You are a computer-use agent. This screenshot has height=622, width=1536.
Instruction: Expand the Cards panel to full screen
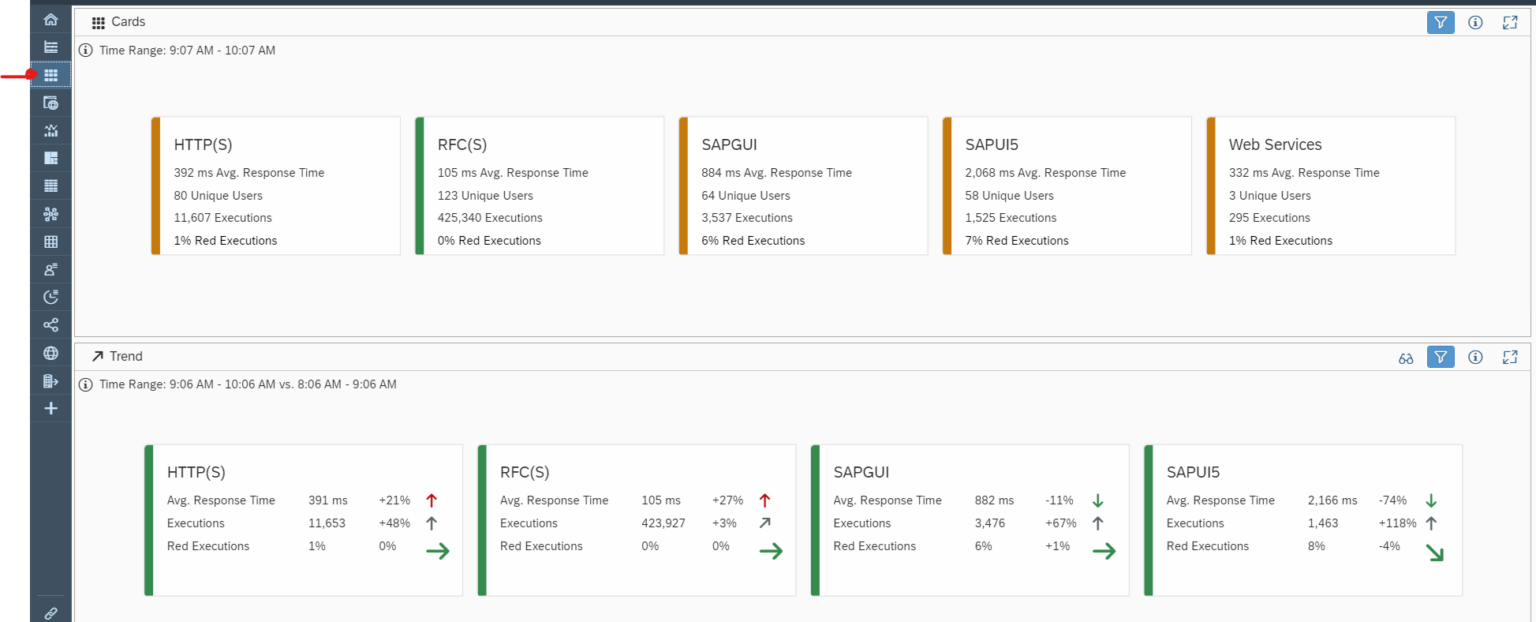click(1510, 21)
